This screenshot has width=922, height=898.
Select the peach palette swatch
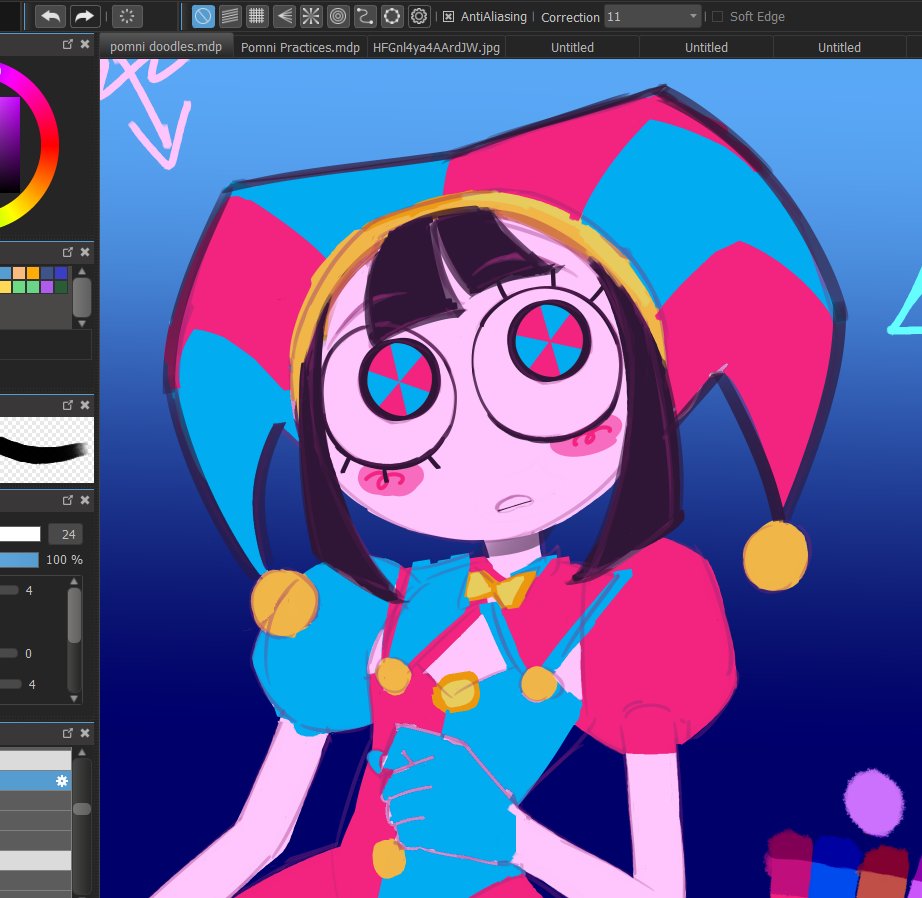[x=19, y=273]
